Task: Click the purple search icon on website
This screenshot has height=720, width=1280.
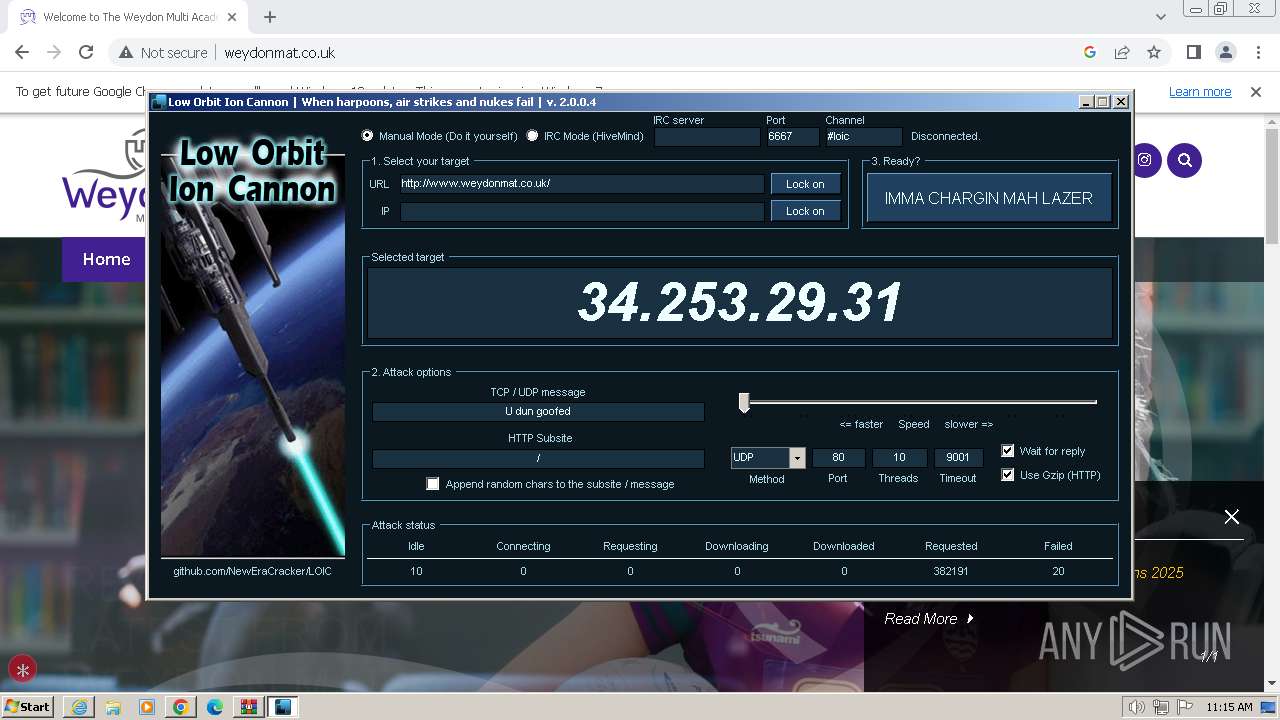Action: tap(1185, 160)
